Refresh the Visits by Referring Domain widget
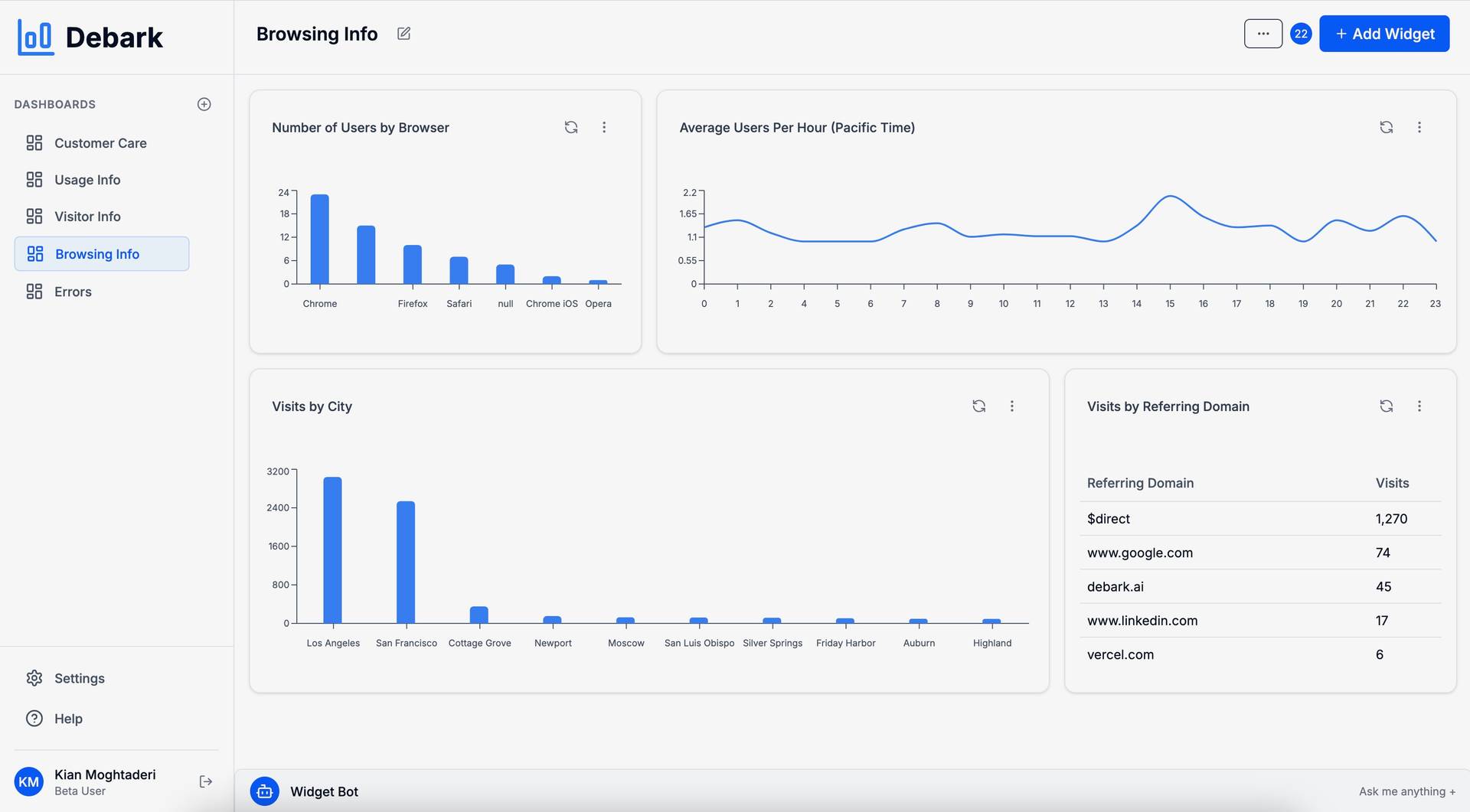 (x=1386, y=406)
